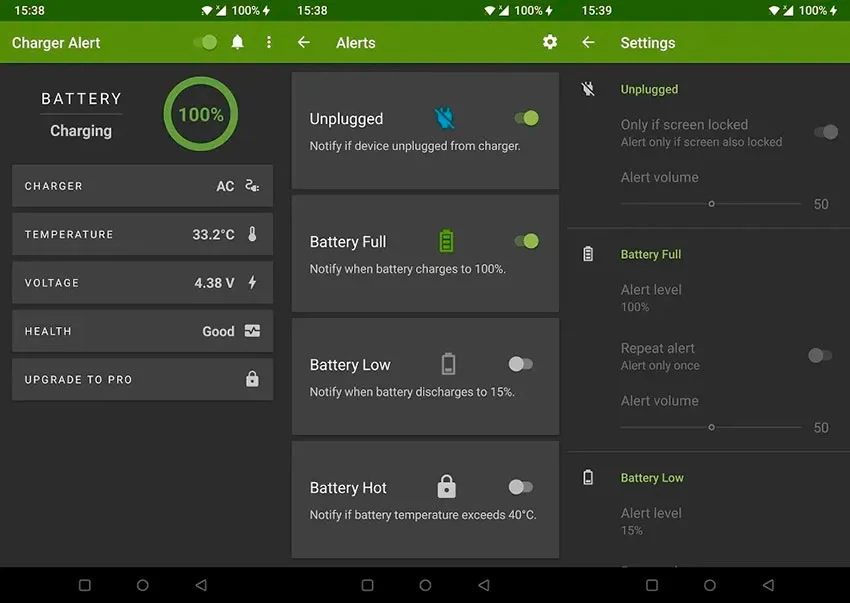Tap the Back triangle on right screen

(x=768, y=585)
